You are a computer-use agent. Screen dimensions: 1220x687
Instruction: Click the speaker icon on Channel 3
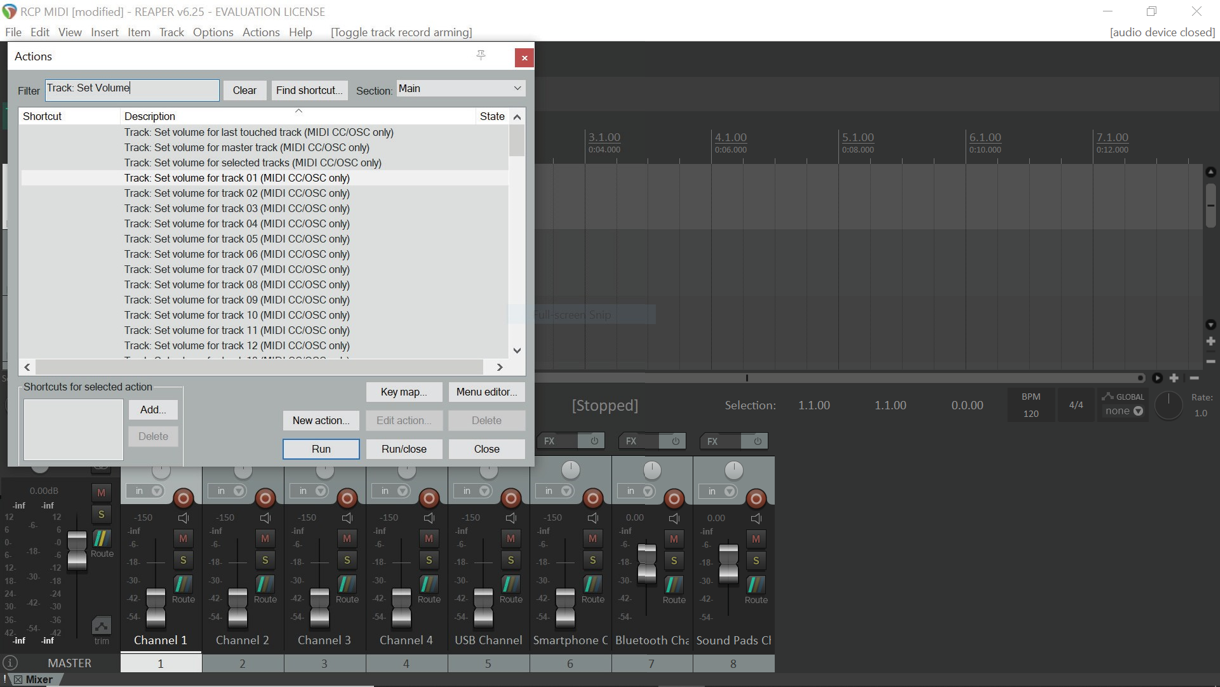point(347,518)
